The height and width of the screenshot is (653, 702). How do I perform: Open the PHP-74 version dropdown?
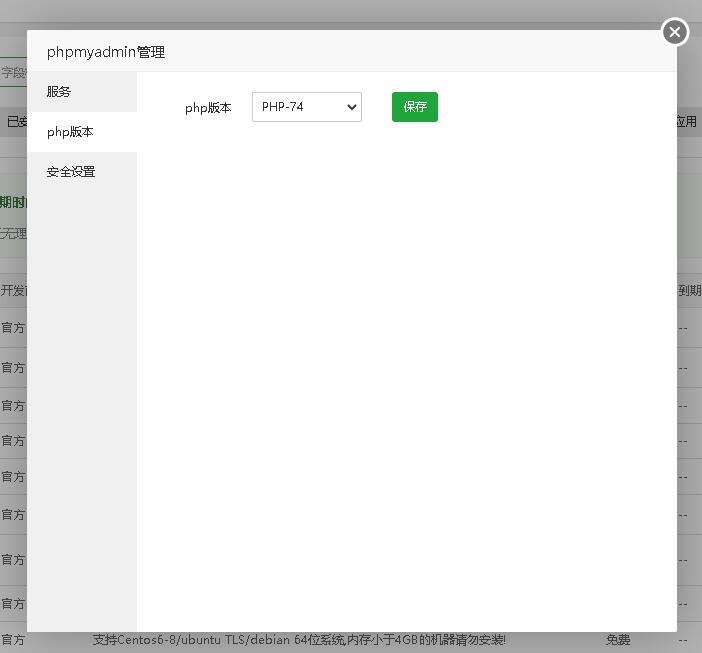pyautogui.click(x=307, y=107)
